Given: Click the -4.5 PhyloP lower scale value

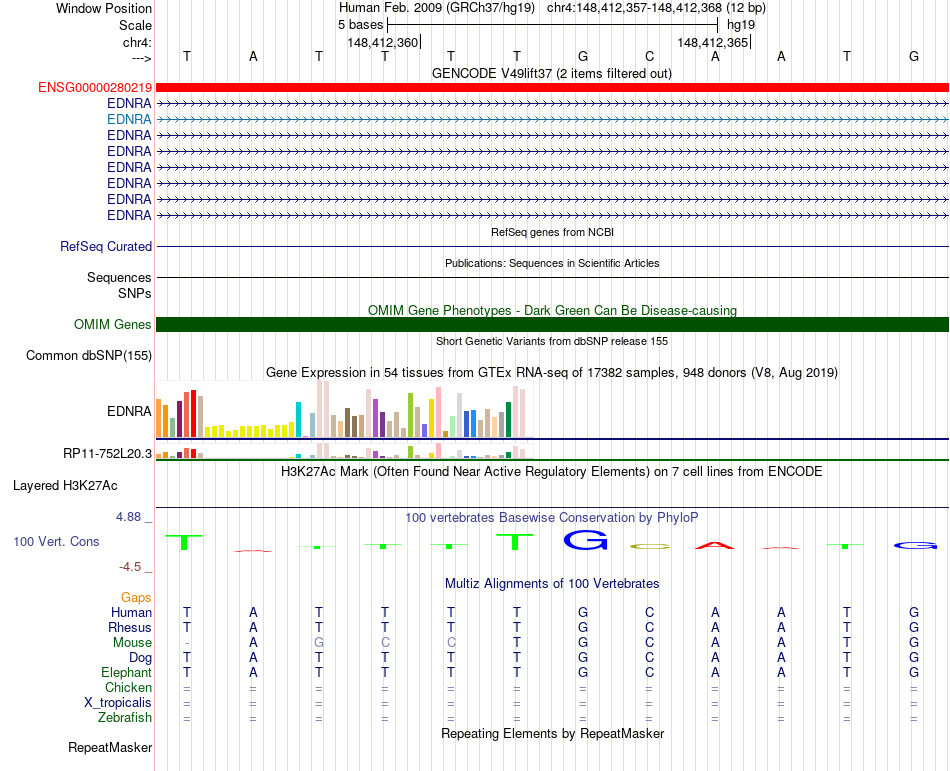Looking at the screenshot, I should pyautogui.click(x=130, y=567).
